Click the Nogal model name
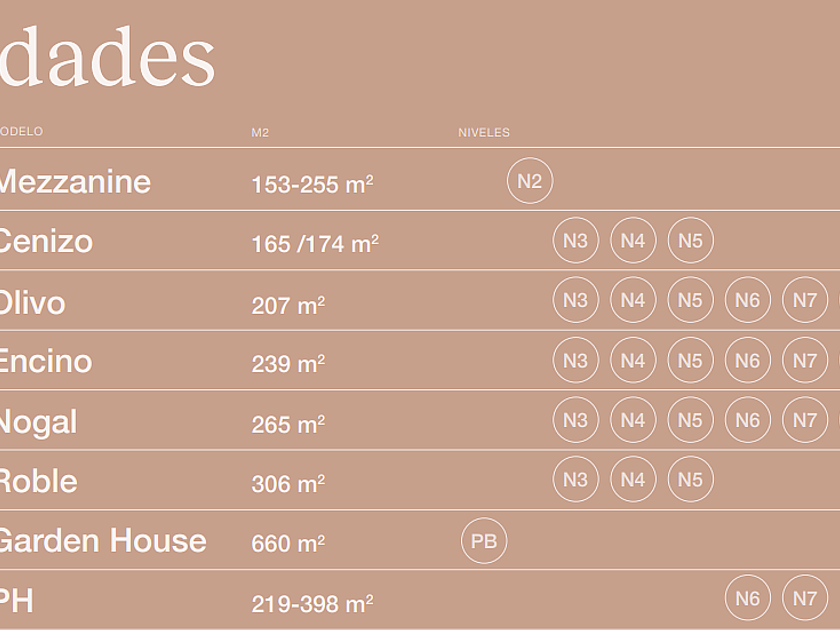Viewport: 840px width, 630px height. click(x=38, y=422)
